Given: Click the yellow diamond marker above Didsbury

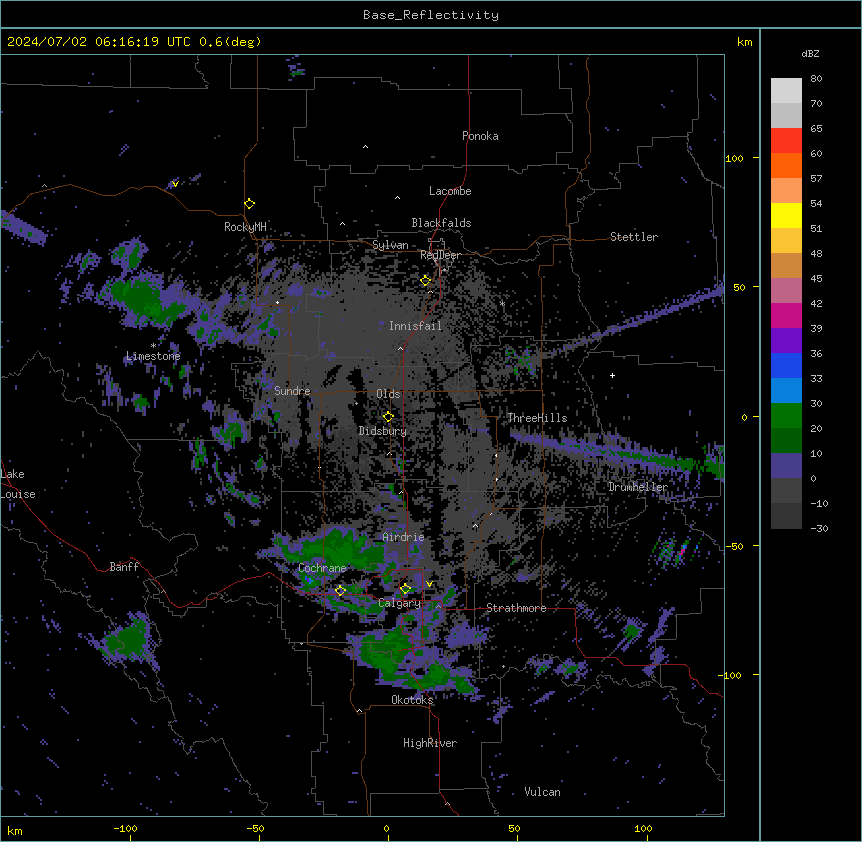Looking at the screenshot, I should (x=388, y=417).
